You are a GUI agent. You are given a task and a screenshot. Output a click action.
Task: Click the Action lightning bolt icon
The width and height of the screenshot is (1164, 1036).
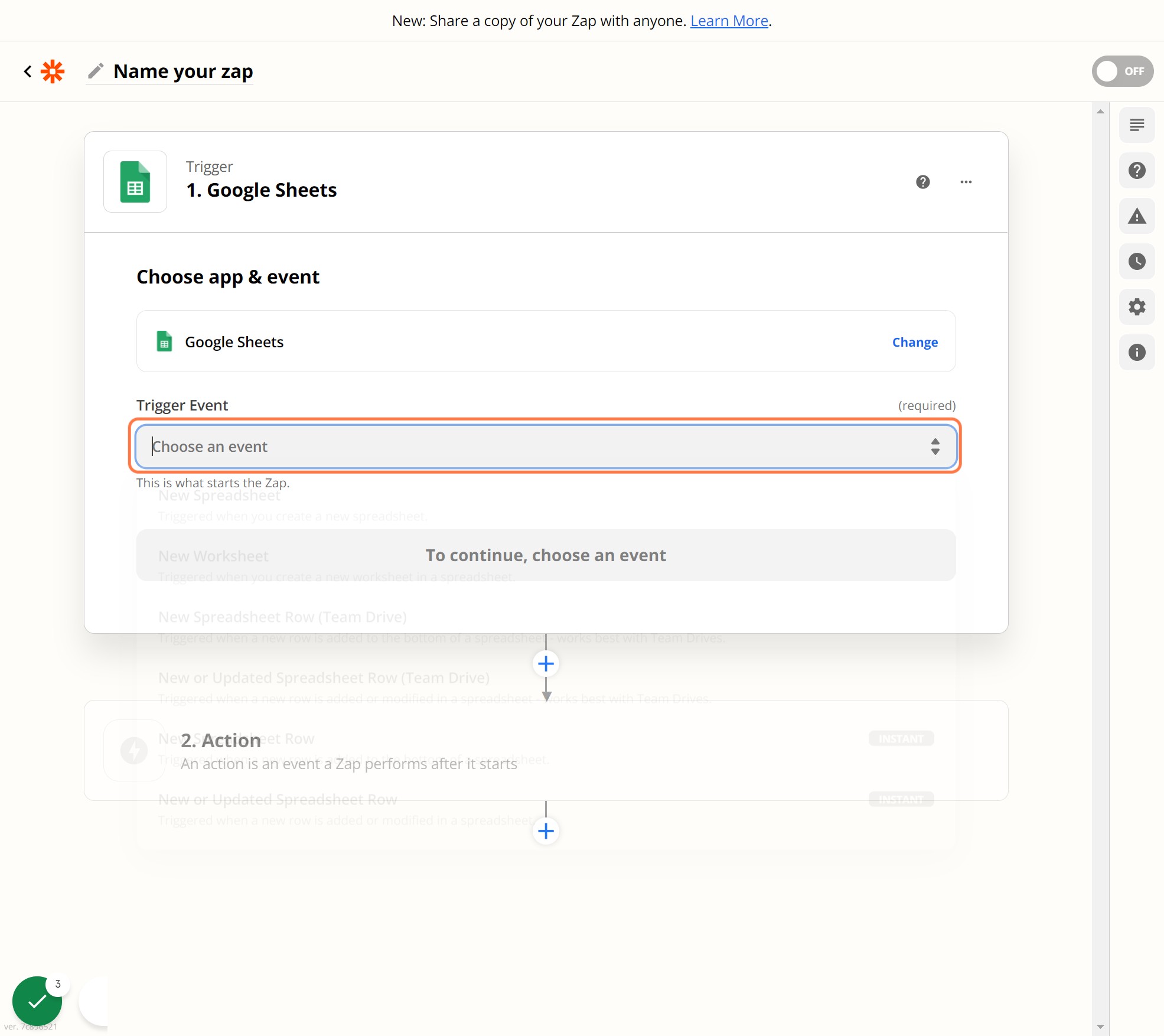[x=134, y=751]
